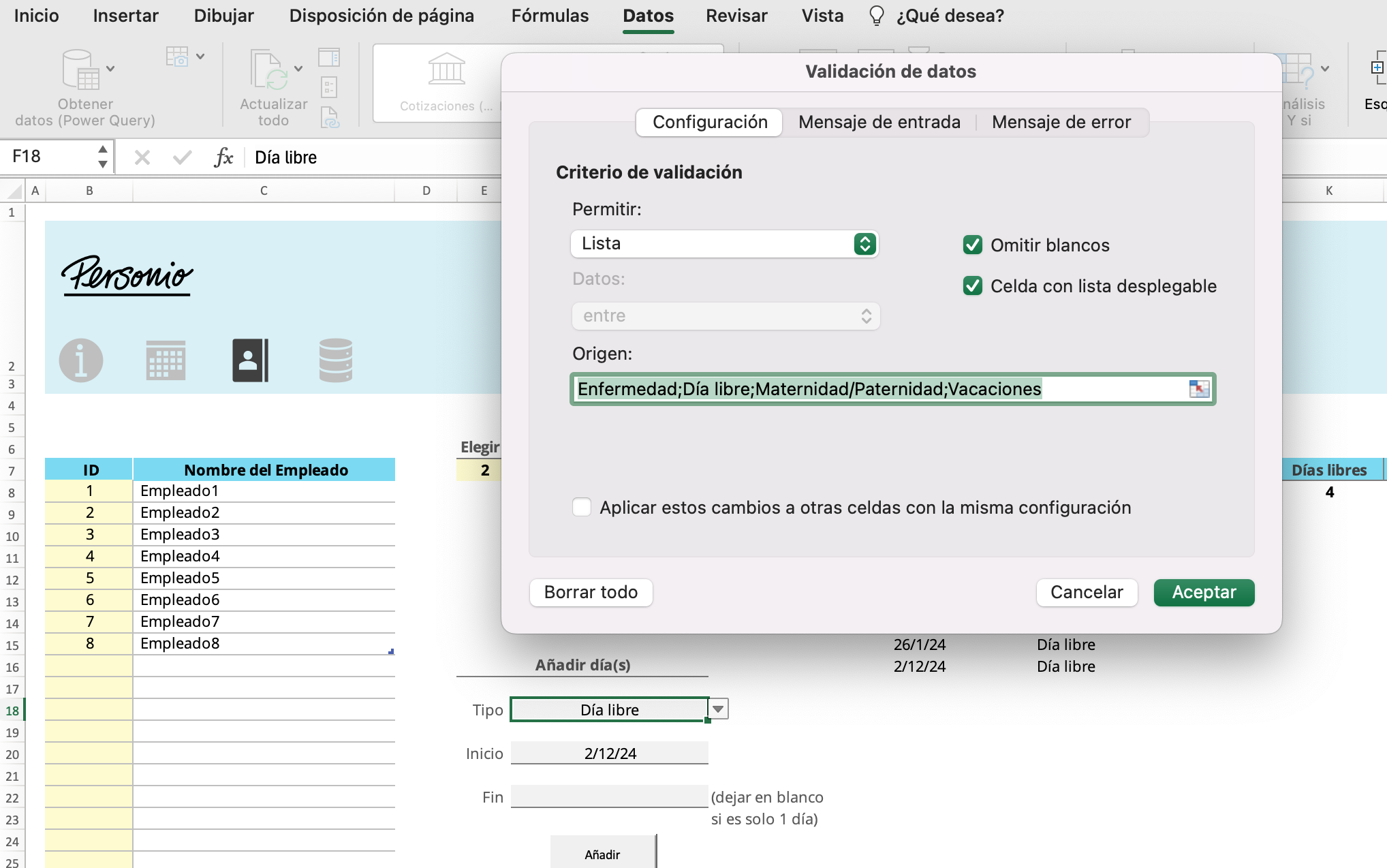
Task: Click the info icon in the blue banner
Action: point(81,360)
